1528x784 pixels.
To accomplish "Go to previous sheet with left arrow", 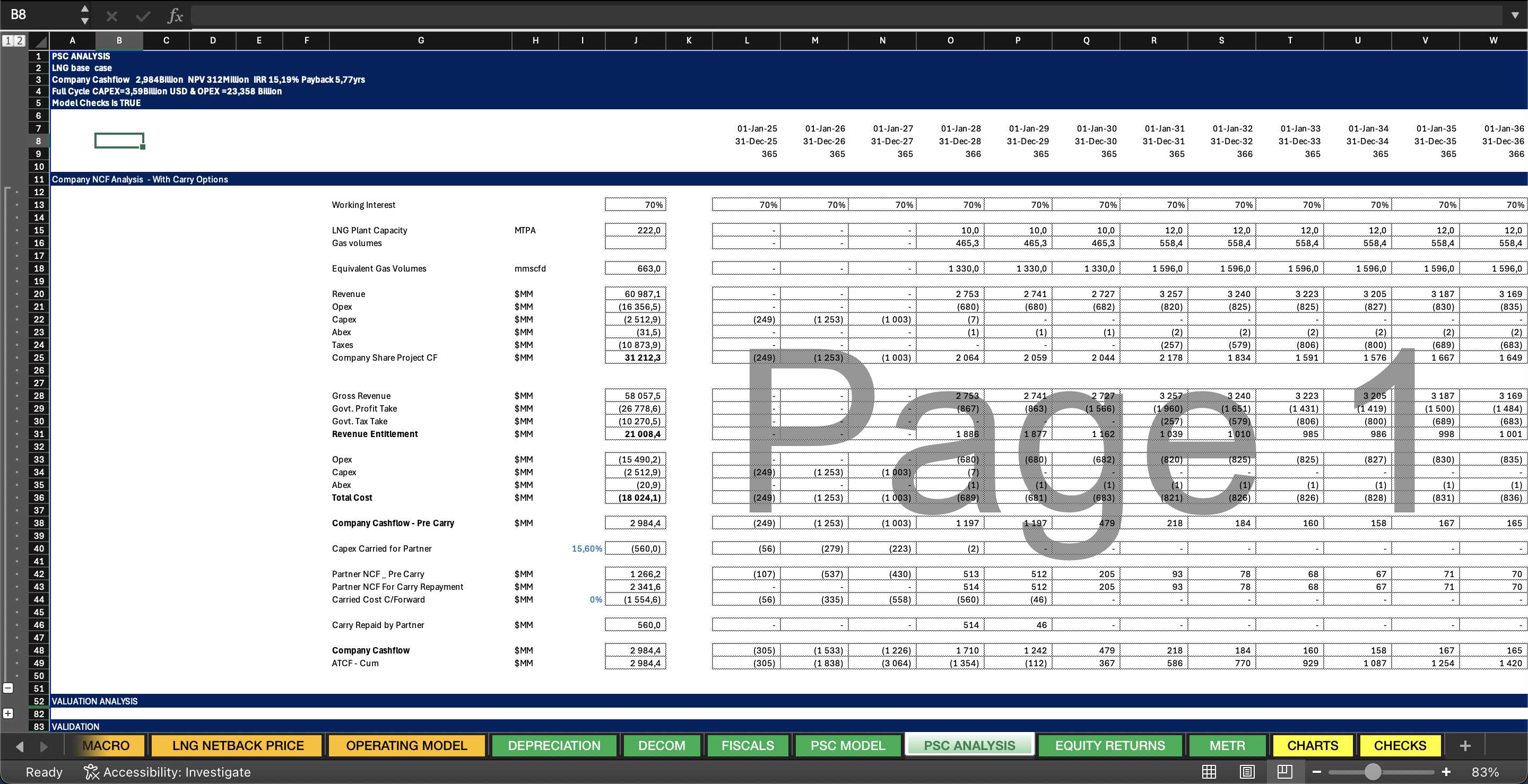I will pyautogui.click(x=20, y=746).
